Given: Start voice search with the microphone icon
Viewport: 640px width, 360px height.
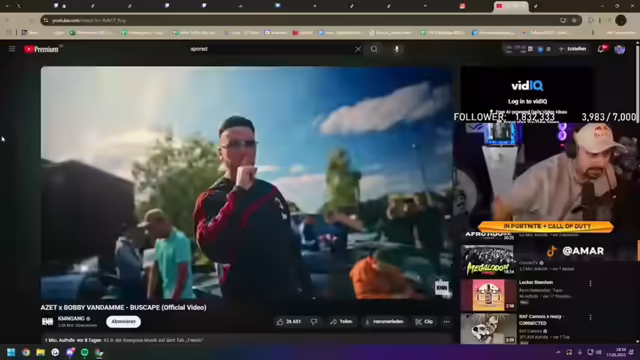Looking at the screenshot, I should 396,49.
